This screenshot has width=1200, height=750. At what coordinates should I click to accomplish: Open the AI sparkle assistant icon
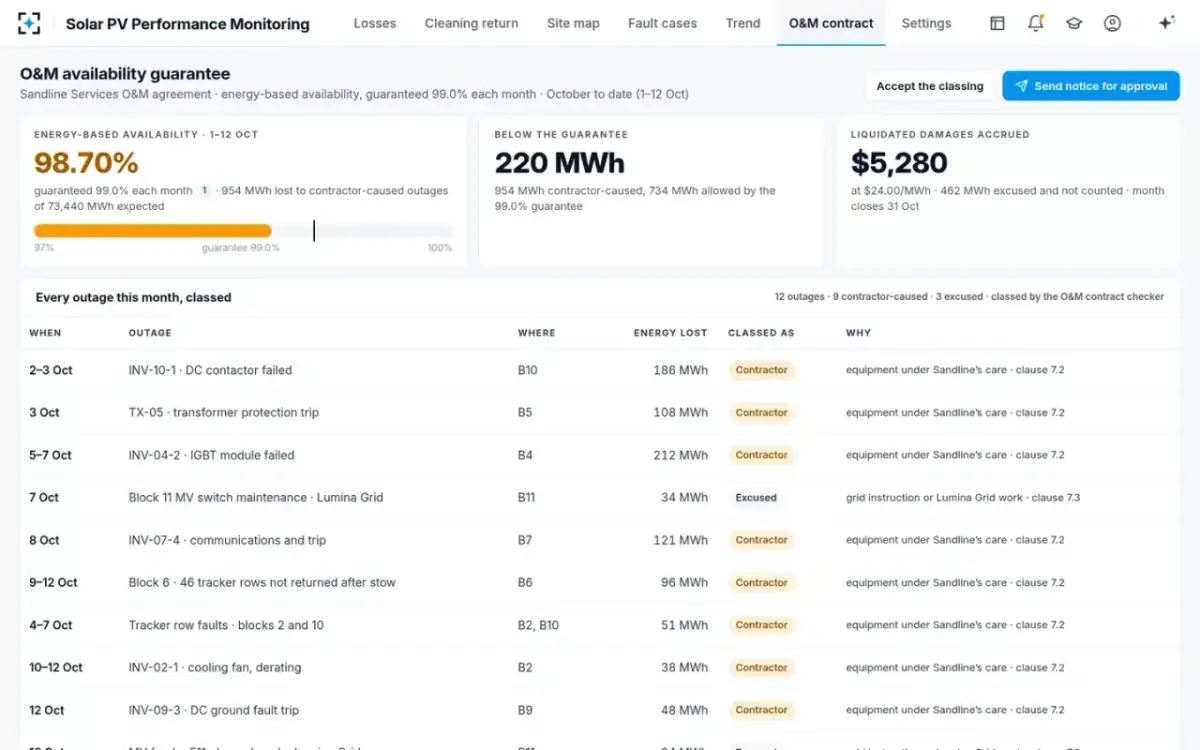click(x=1166, y=23)
